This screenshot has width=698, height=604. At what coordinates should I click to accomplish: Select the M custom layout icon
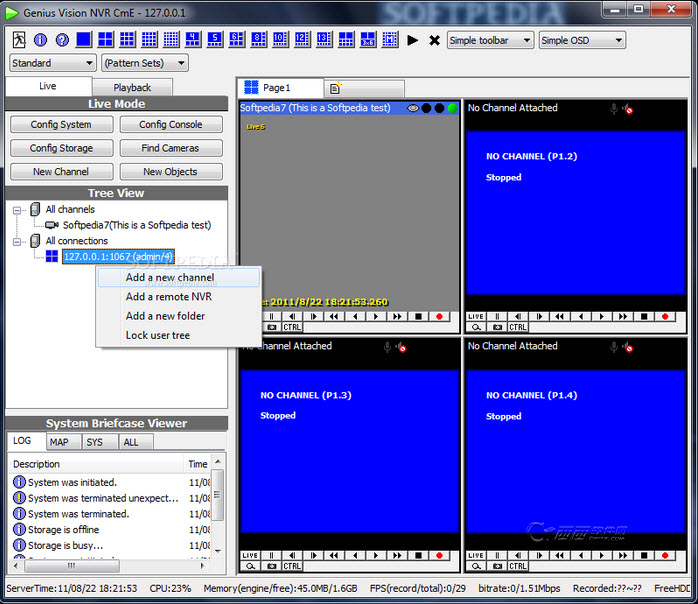point(390,40)
